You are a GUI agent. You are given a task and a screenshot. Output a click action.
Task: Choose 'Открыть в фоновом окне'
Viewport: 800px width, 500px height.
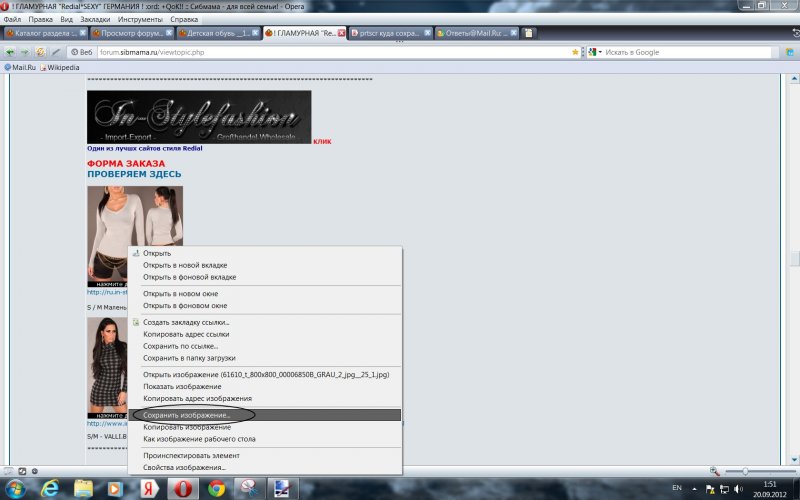[x=265, y=306]
